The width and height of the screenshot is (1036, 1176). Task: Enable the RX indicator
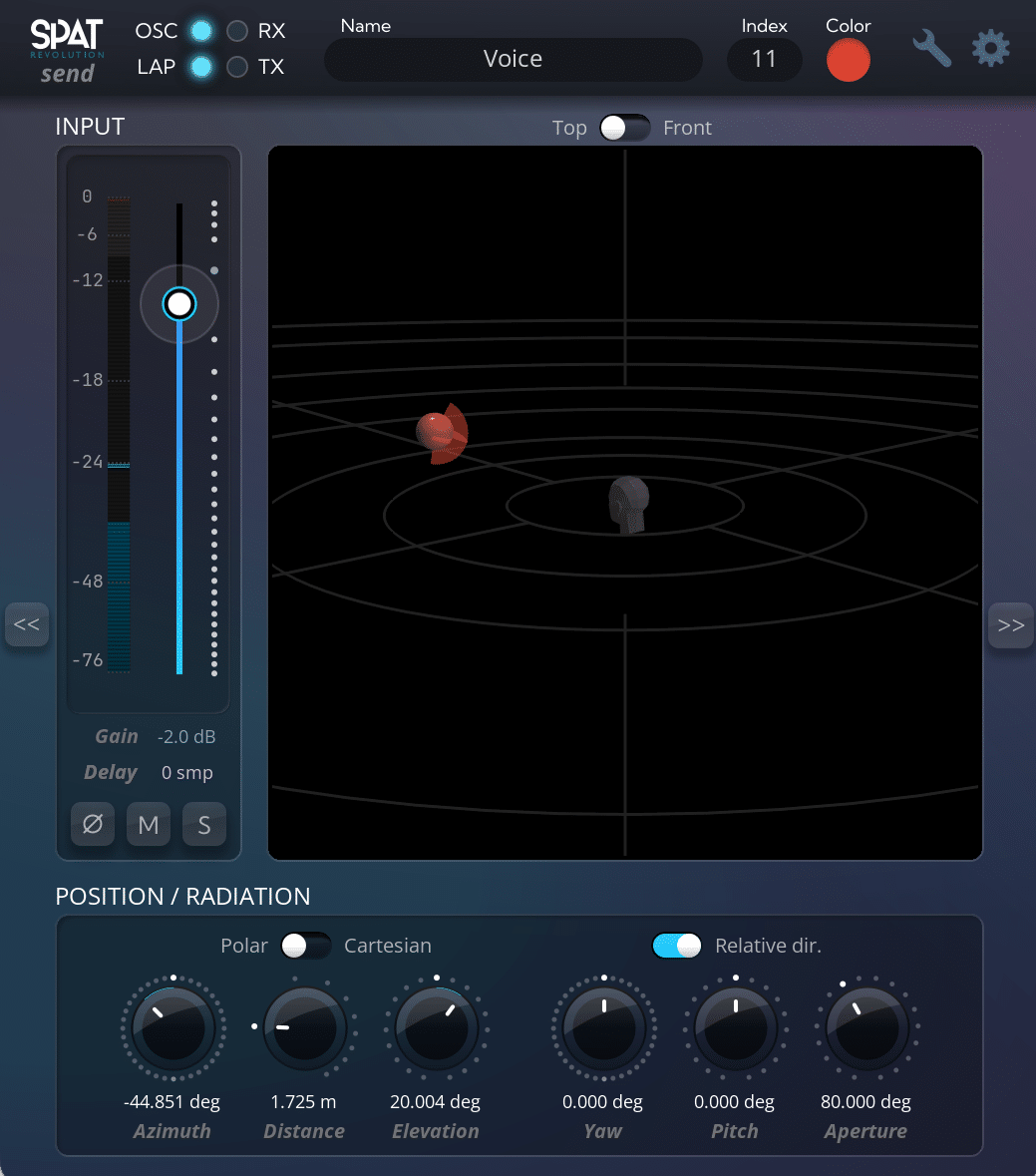click(237, 31)
